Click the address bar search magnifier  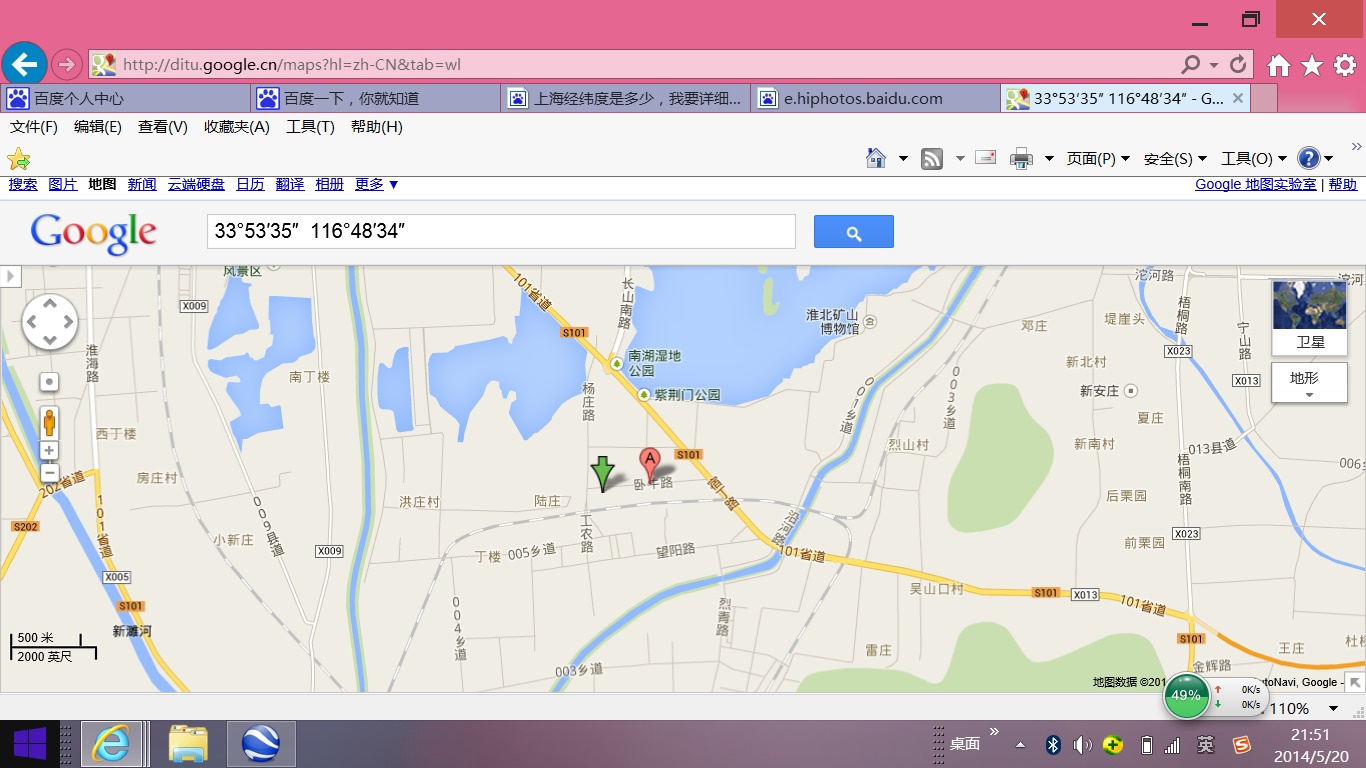(1190, 64)
